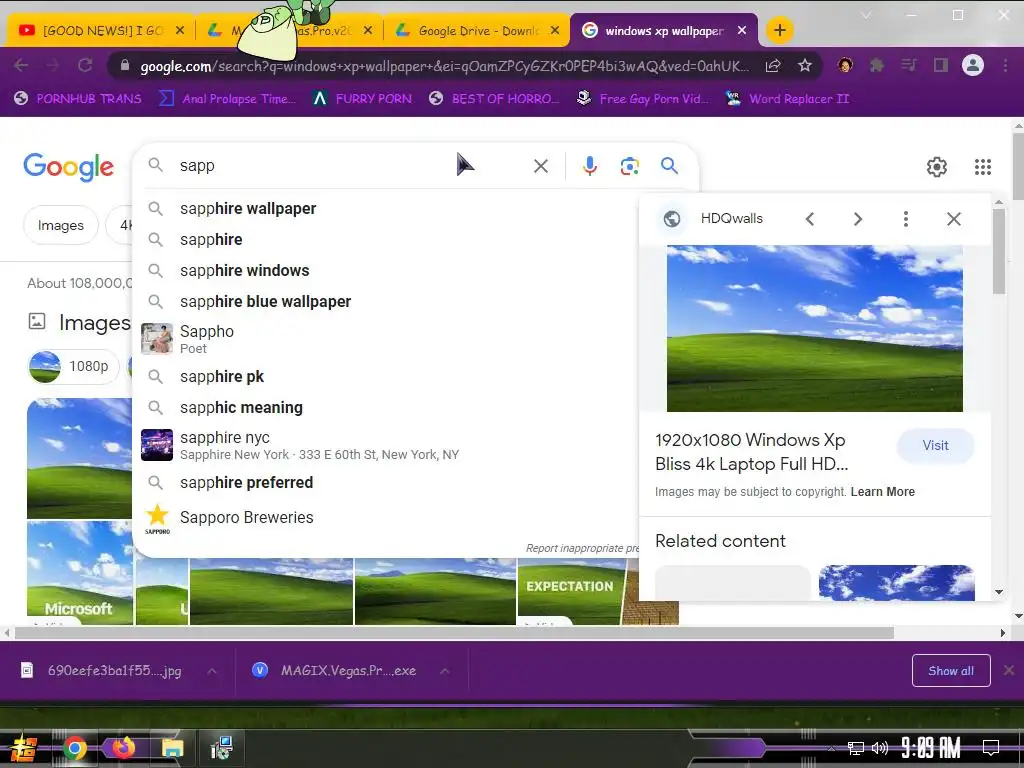Open the volume control in tray

880,748
